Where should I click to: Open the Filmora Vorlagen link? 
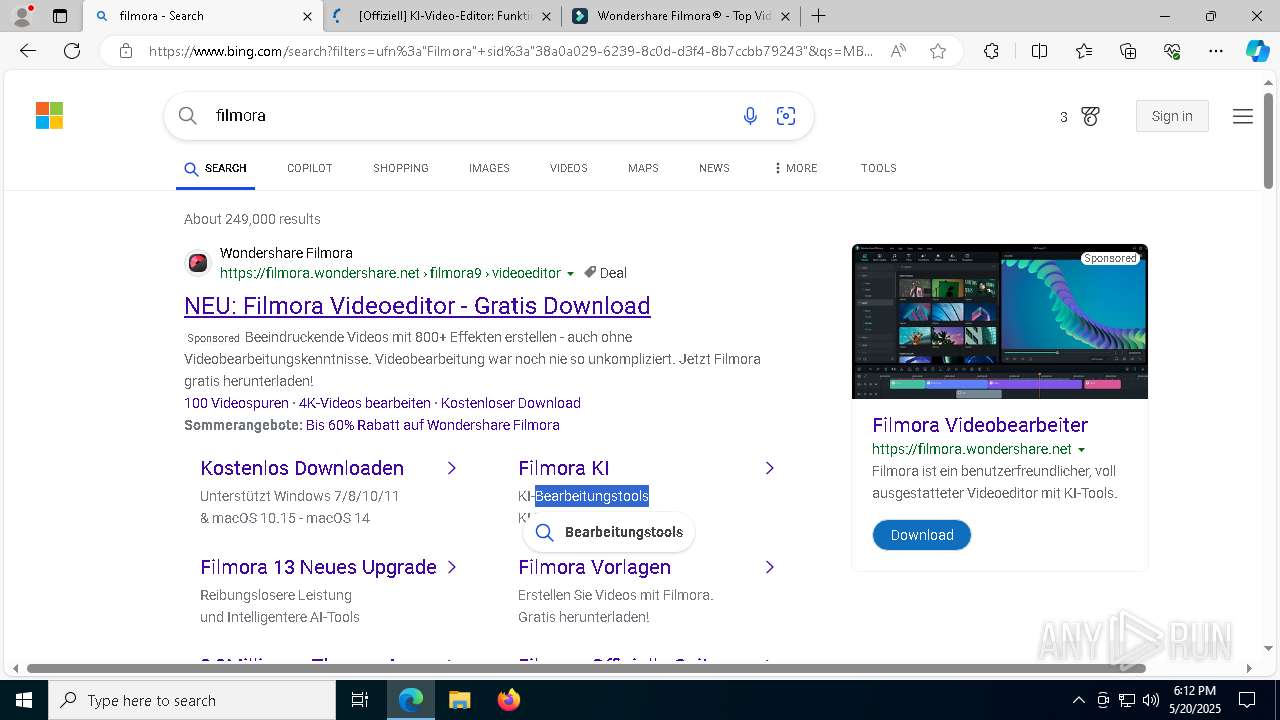coord(594,567)
